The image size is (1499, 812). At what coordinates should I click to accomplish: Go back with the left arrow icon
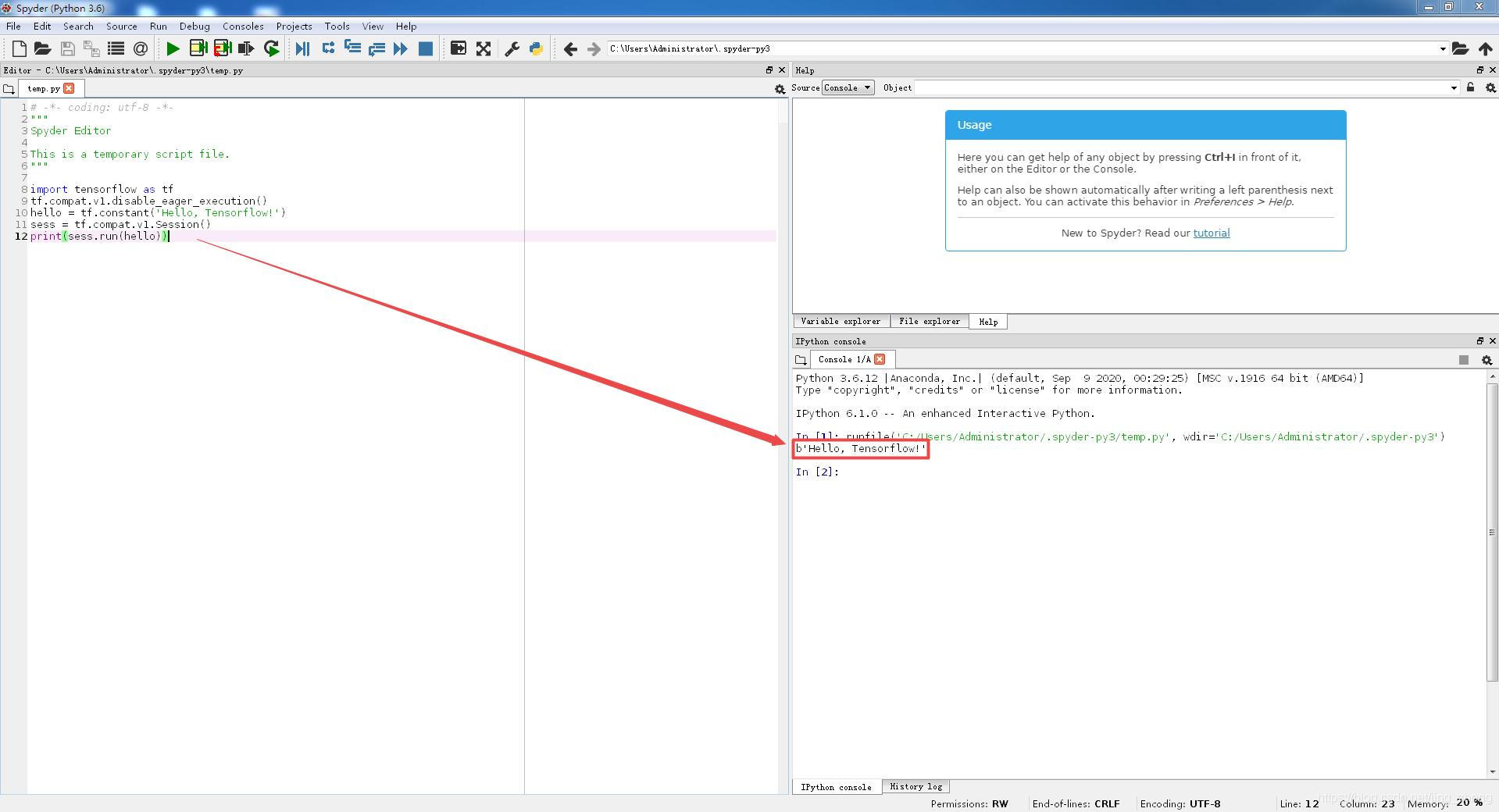click(x=570, y=48)
